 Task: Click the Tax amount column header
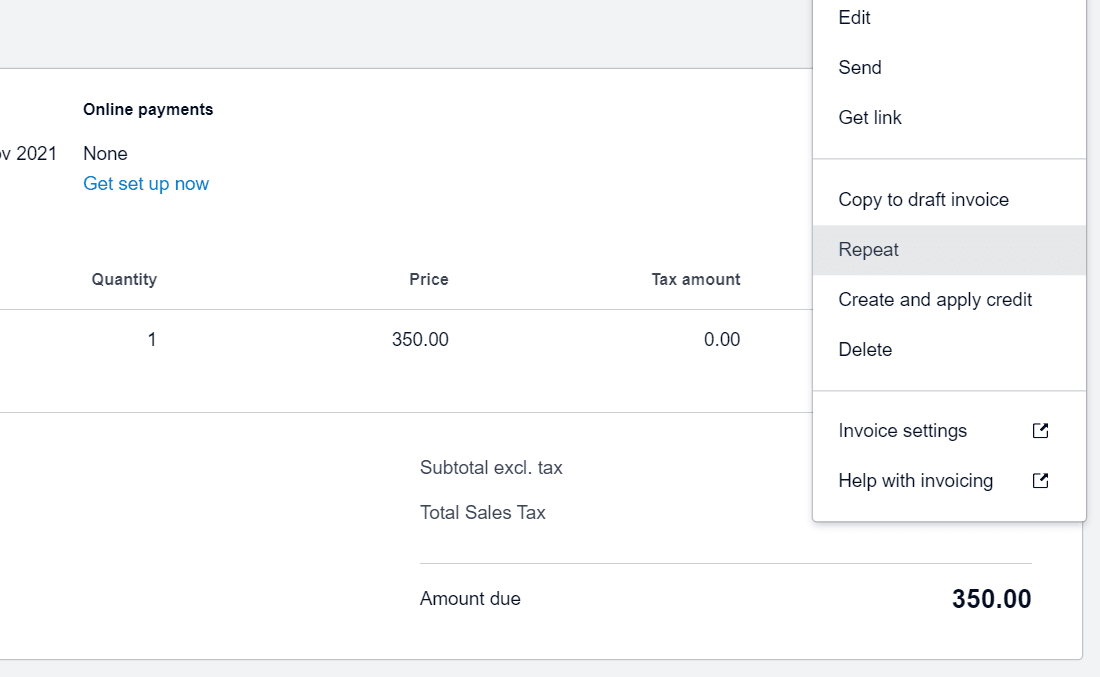(696, 279)
